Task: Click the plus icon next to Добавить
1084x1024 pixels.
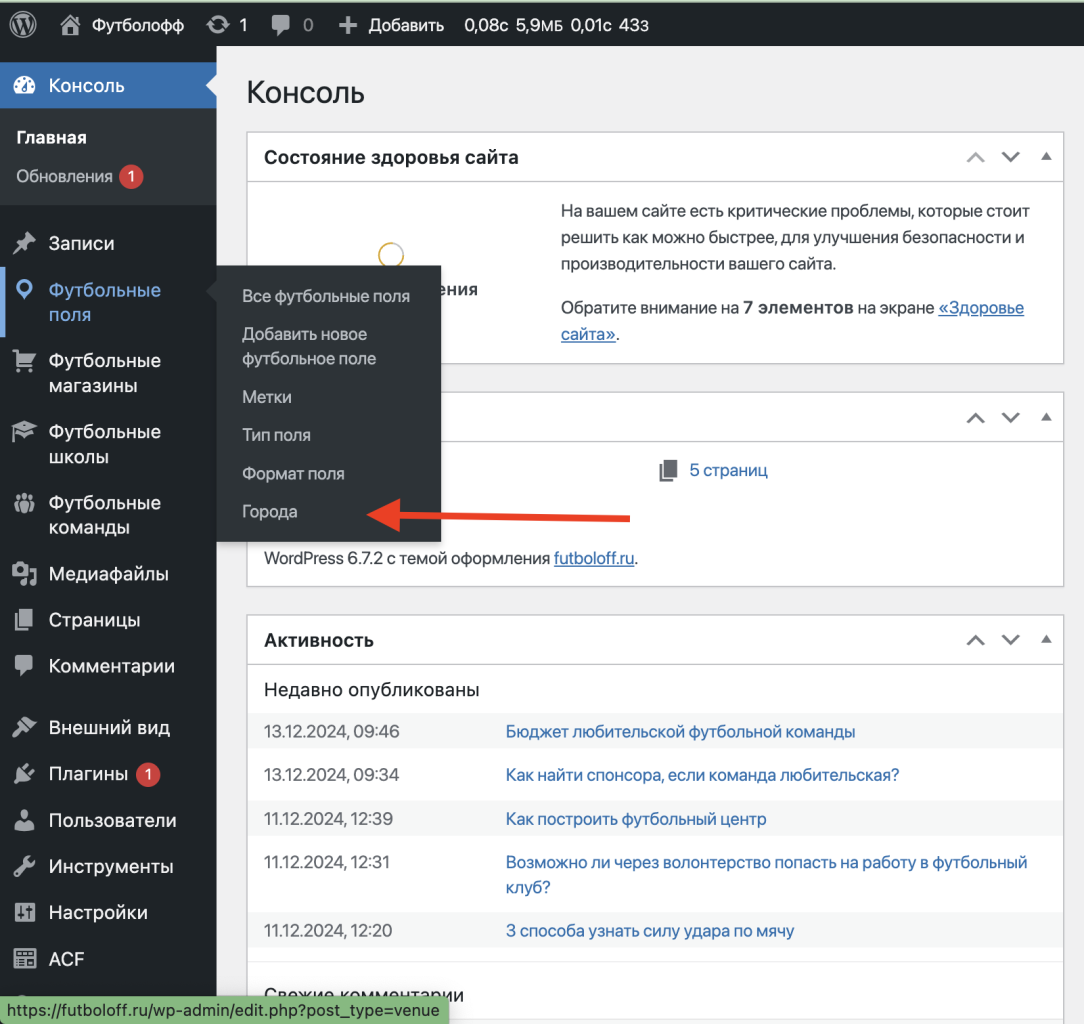Action: [x=348, y=26]
